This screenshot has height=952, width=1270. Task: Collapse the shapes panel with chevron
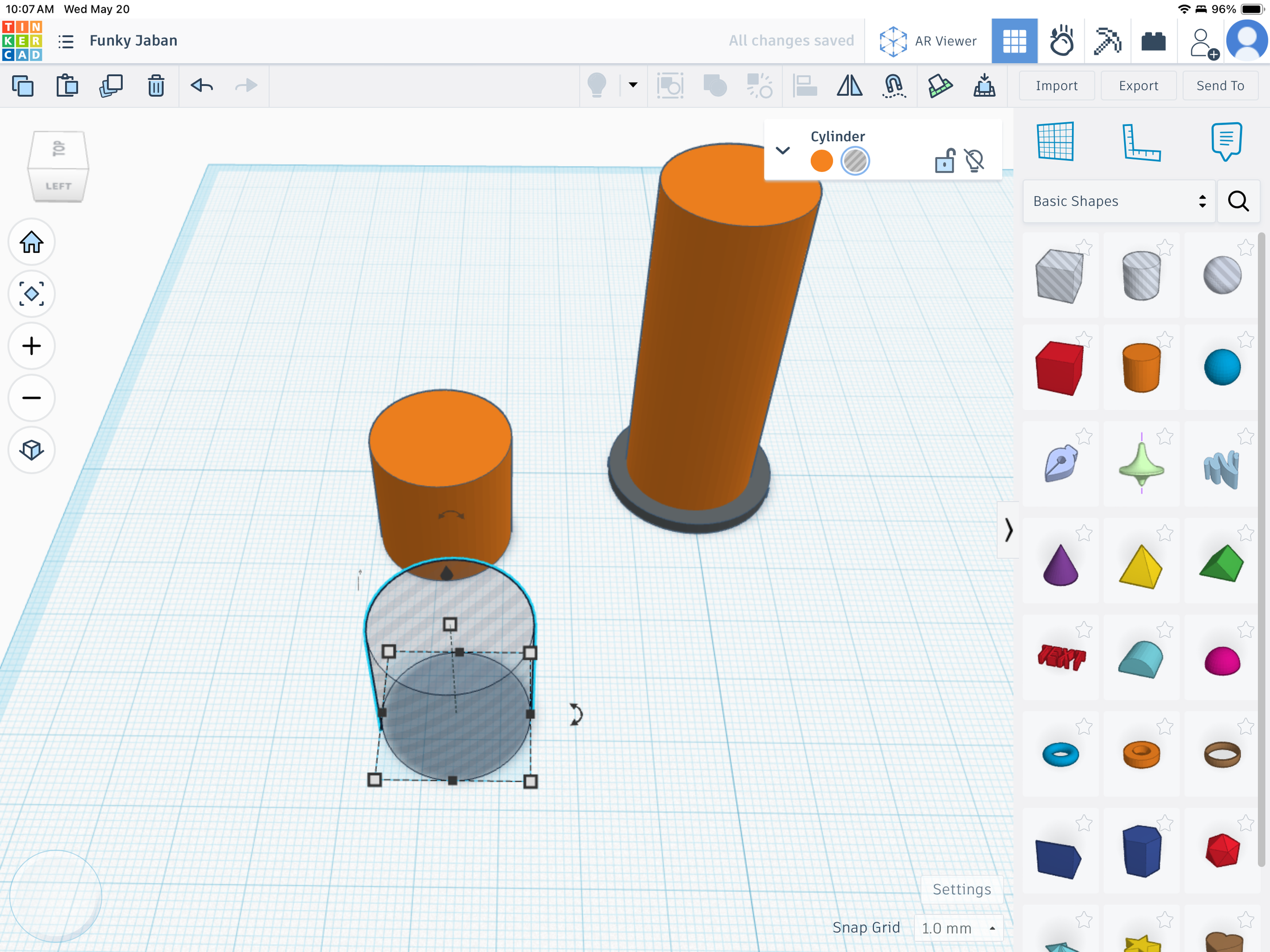tap(1008, 530)
